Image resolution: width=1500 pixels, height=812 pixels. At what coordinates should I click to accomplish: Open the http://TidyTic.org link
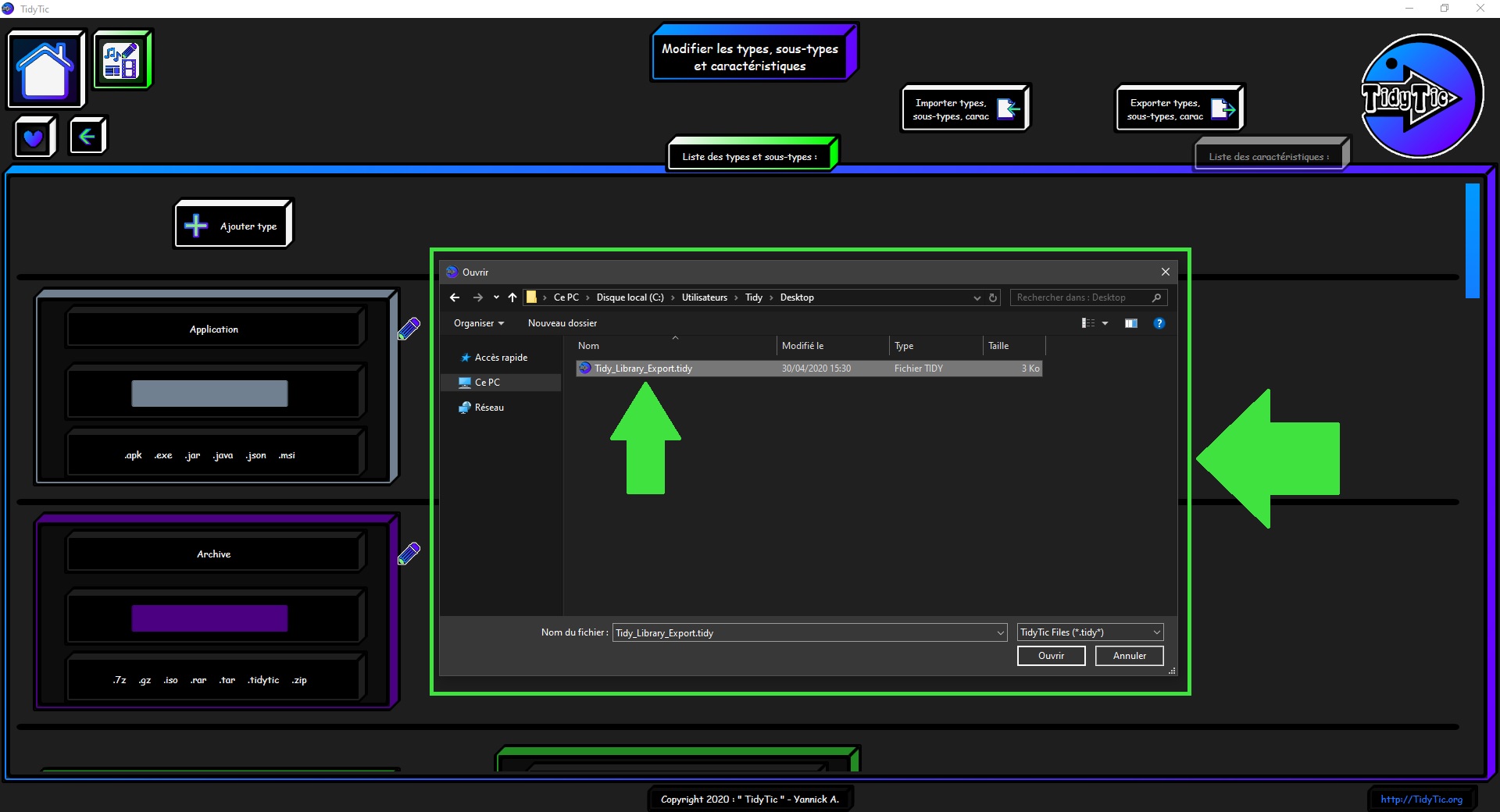pos(1421,799)
